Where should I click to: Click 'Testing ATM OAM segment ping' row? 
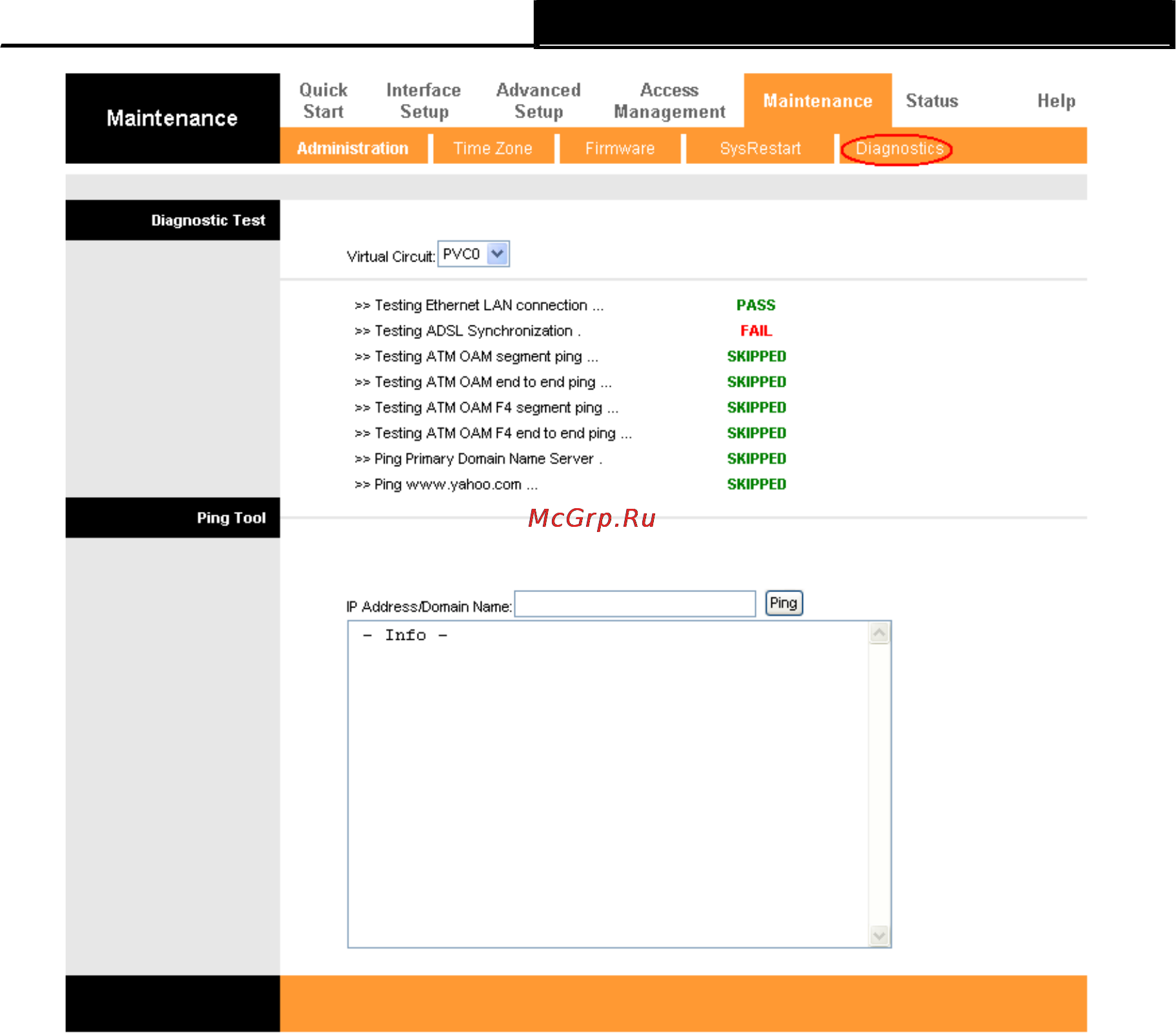click(476, 356)
